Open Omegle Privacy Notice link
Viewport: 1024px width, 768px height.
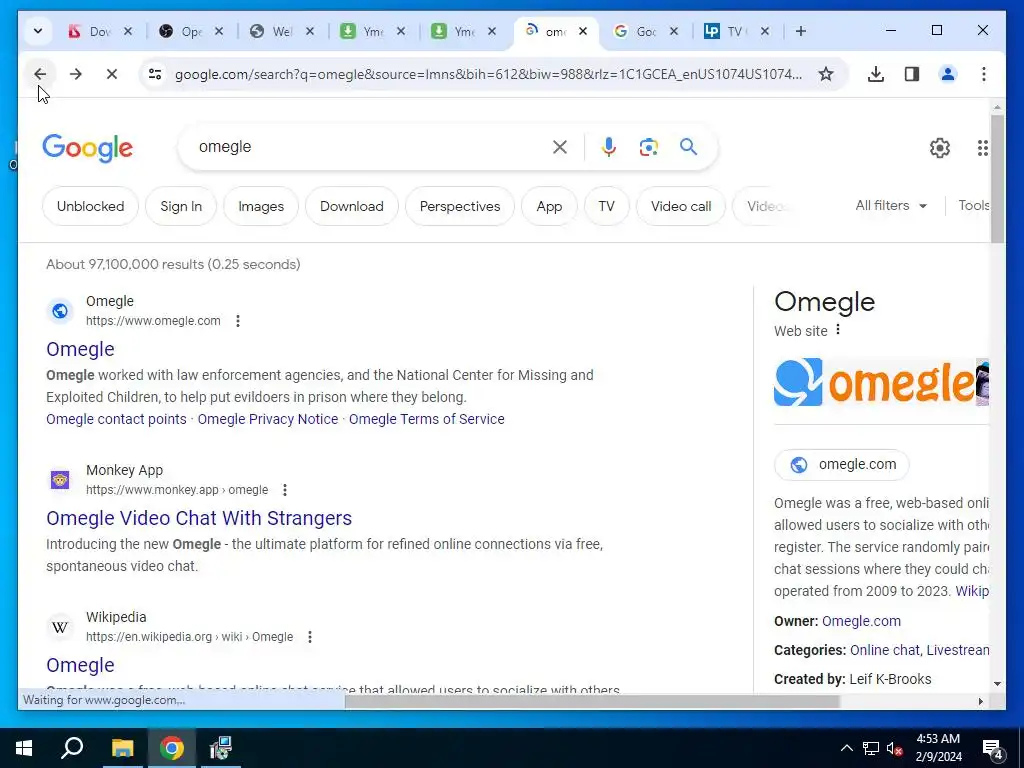tap(268, 419)
